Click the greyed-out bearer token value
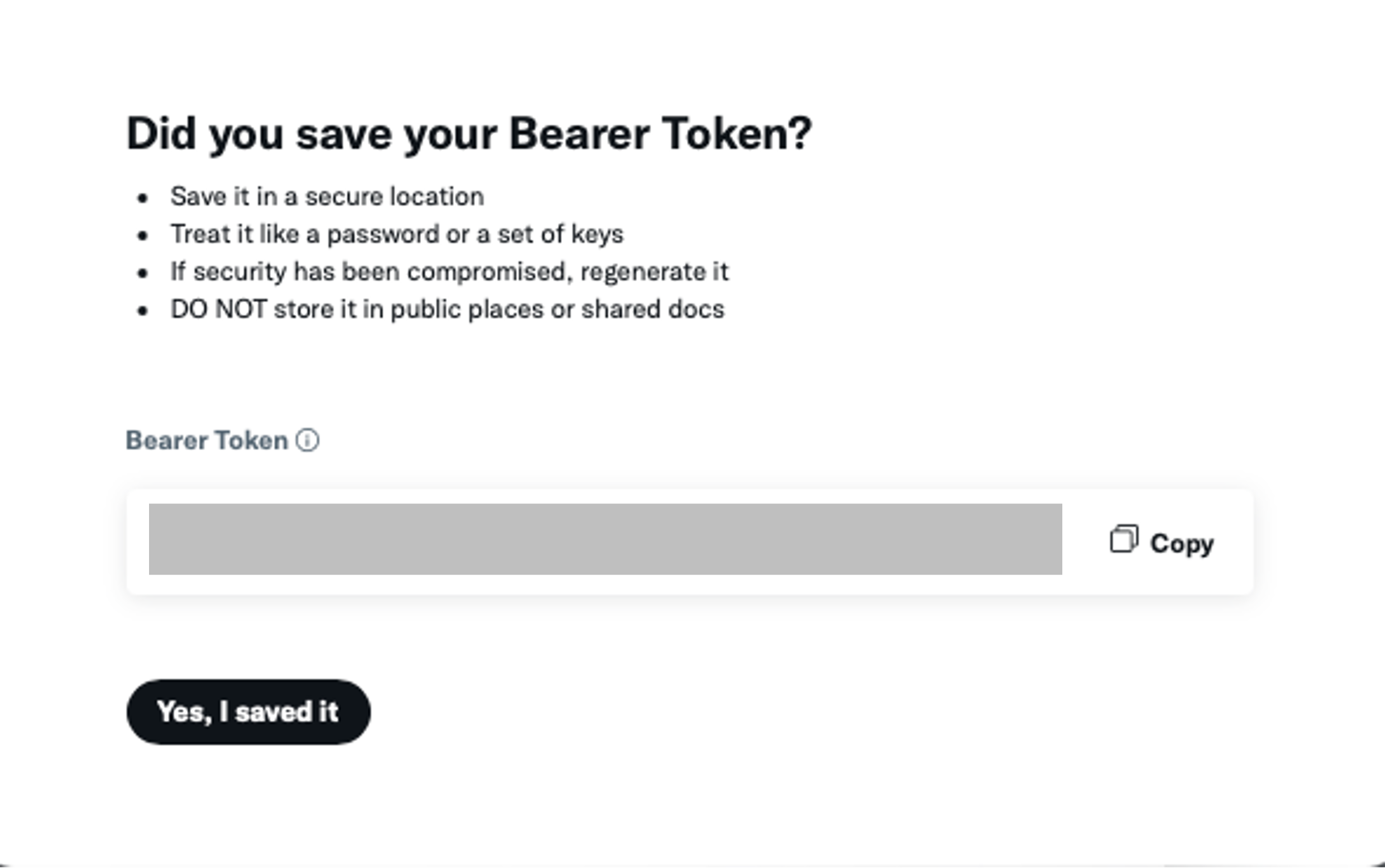Viewport: 1385px width, 868px height. pyautogui.click(x=605, y=539)
